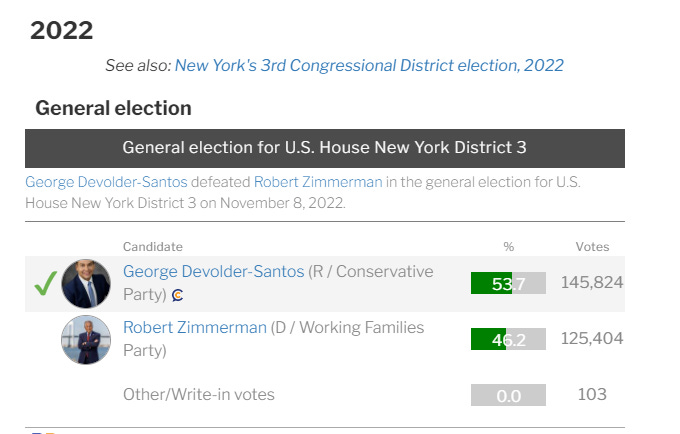
Task: Open George Devolder-Santos name in candidate table
Action: 213,271
